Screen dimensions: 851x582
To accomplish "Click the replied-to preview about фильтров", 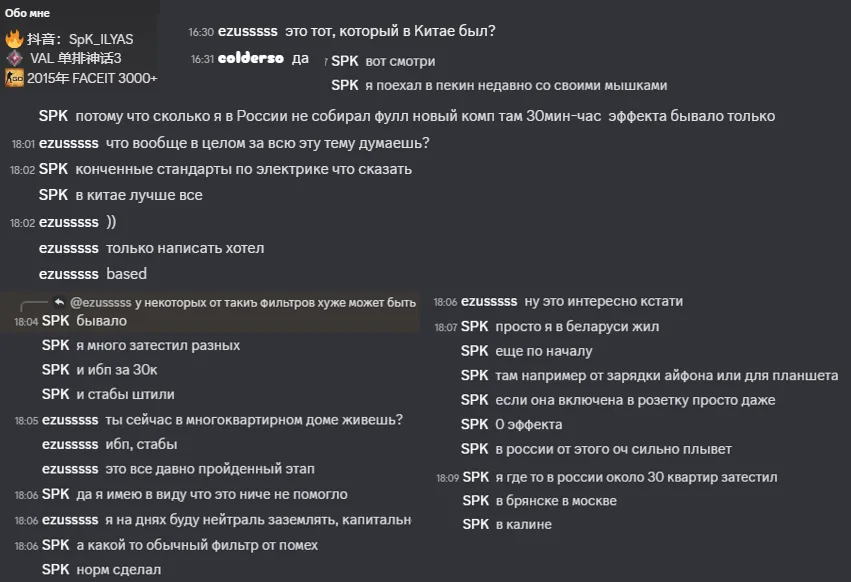I will tap(243, 302).
